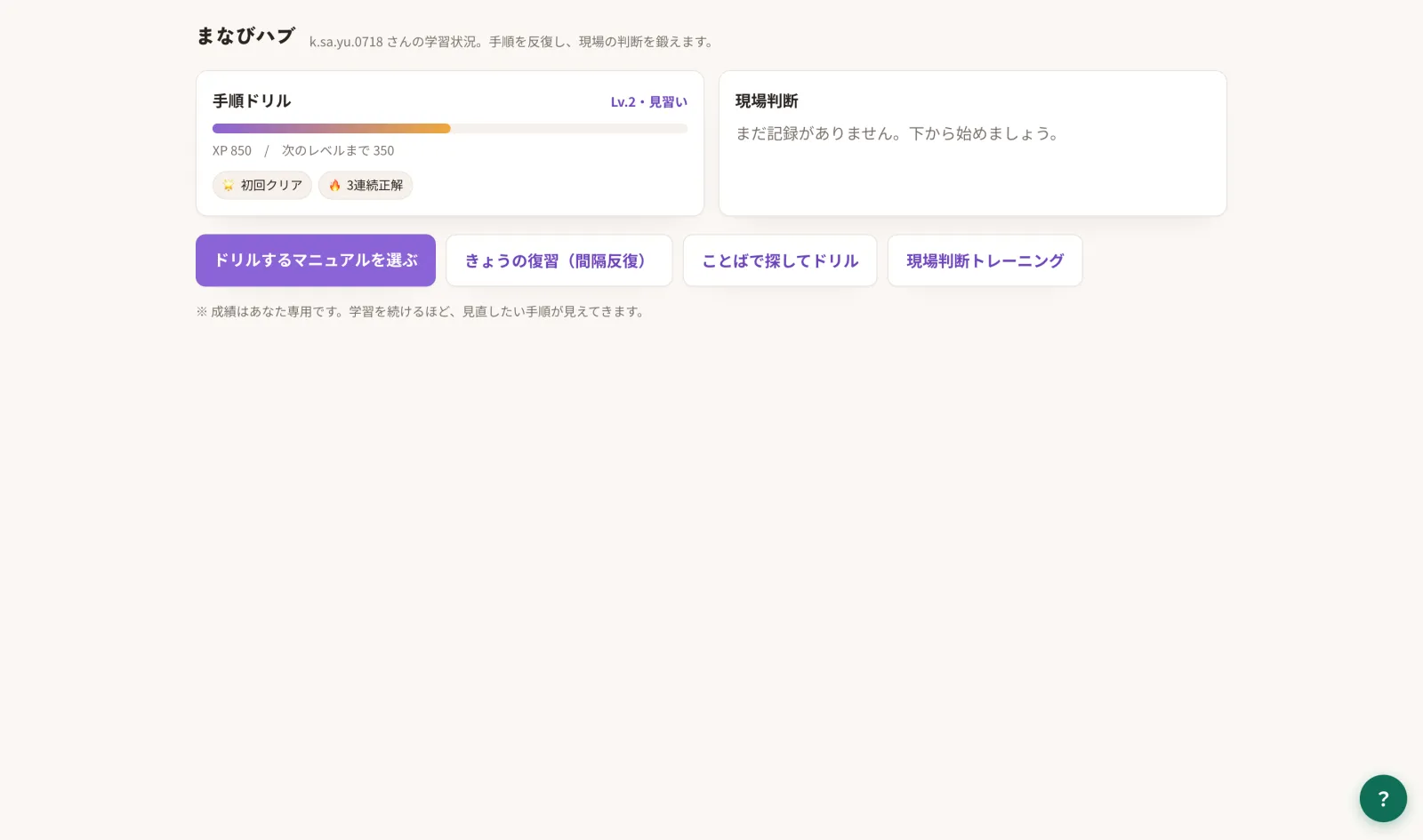Launch 現場判断トレーニング
Image resolution: width=1423 pixels, height=840 pixels.
(x=985, y=260)
